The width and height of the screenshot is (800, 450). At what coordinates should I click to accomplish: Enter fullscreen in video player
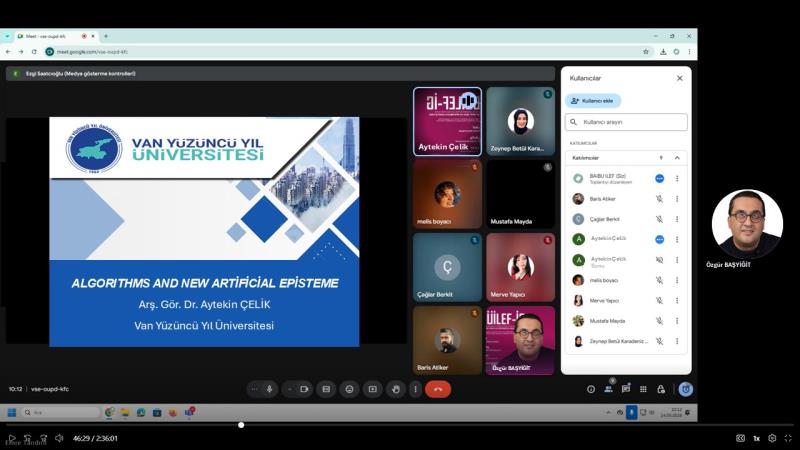(x=788, y=438)
